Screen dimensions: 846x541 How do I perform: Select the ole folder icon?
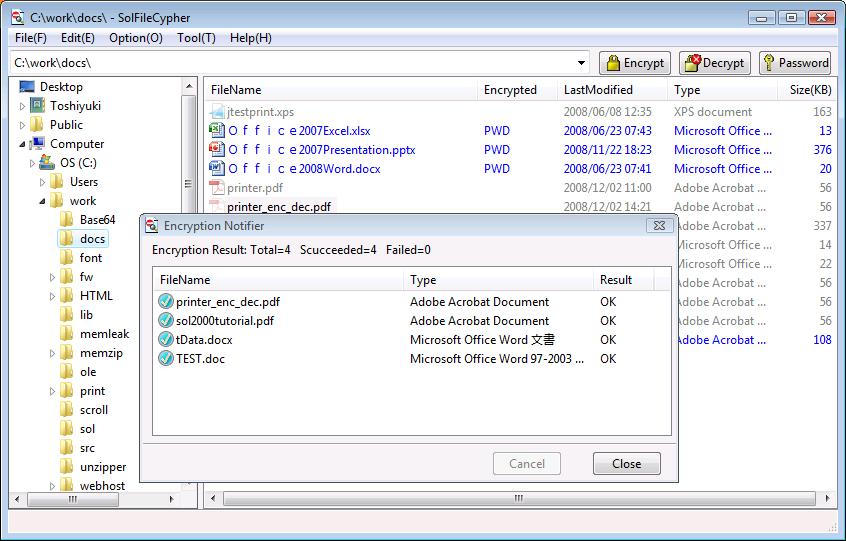[66, 372]
